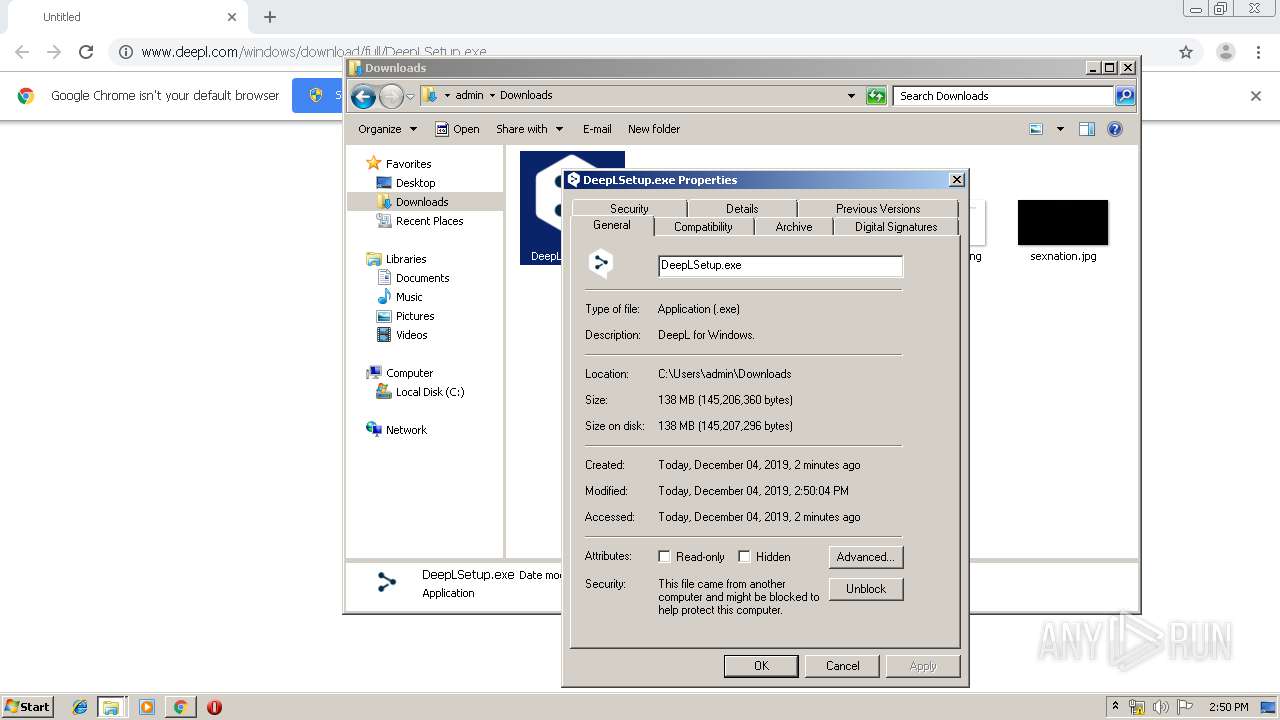Click the Explorer help question mark icon
Screen dimensions: 1280x720
[1115, 129]
